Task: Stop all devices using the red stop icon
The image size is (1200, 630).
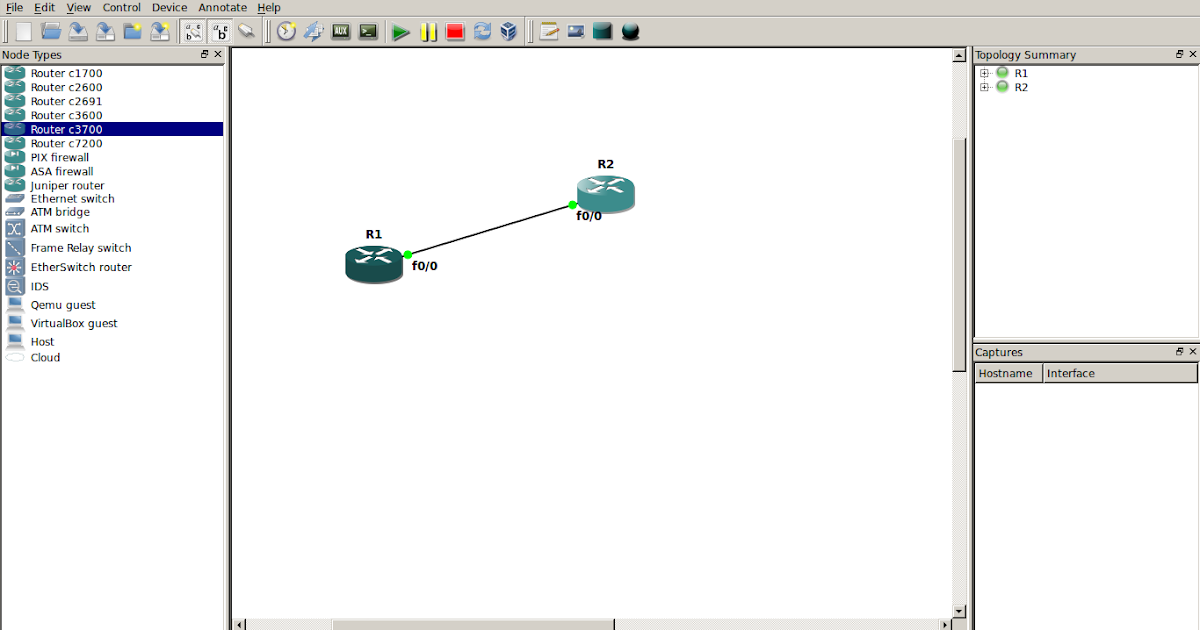Action: tap(454, 31)
